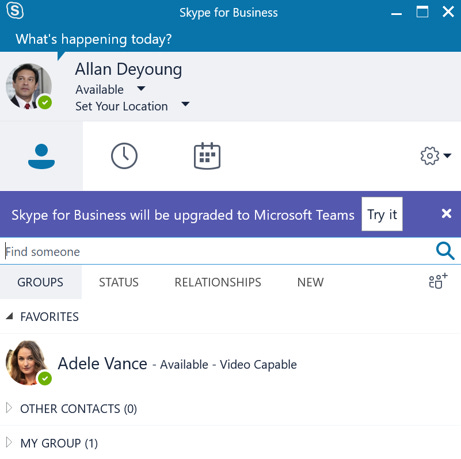Open the Meetings calendar icon

[207, 156]
